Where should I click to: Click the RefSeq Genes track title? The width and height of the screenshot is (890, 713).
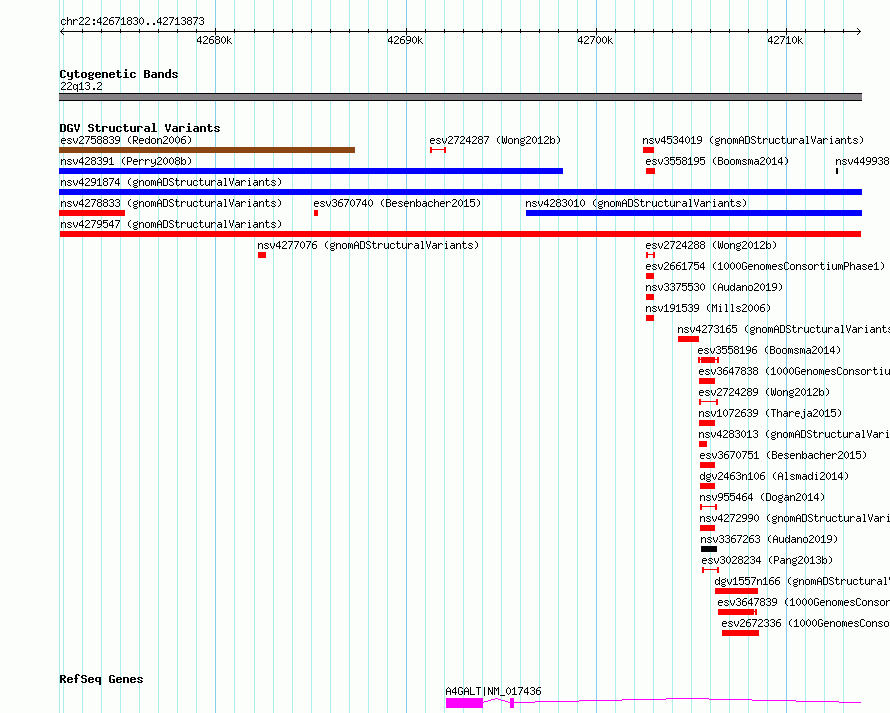[101, 680]
